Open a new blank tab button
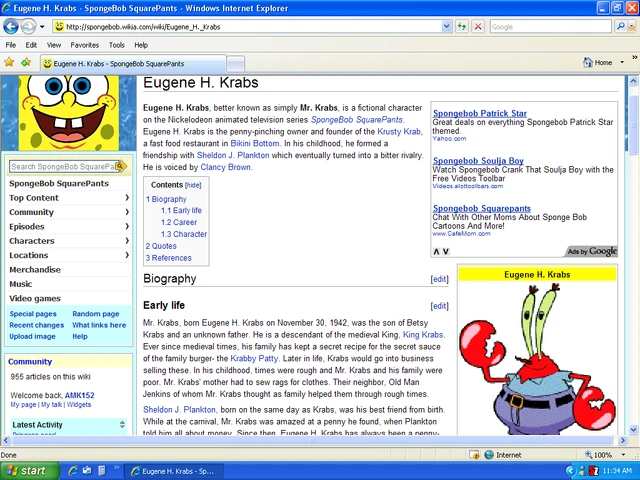Viewport: 640px width, 480px height. (x=236, y=64)
